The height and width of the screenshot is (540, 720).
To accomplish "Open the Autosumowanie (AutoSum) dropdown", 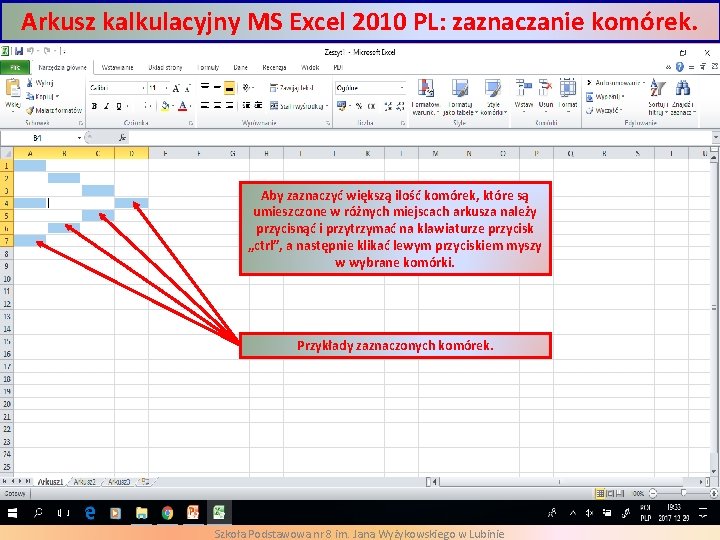I will click(x=644, y=83).
